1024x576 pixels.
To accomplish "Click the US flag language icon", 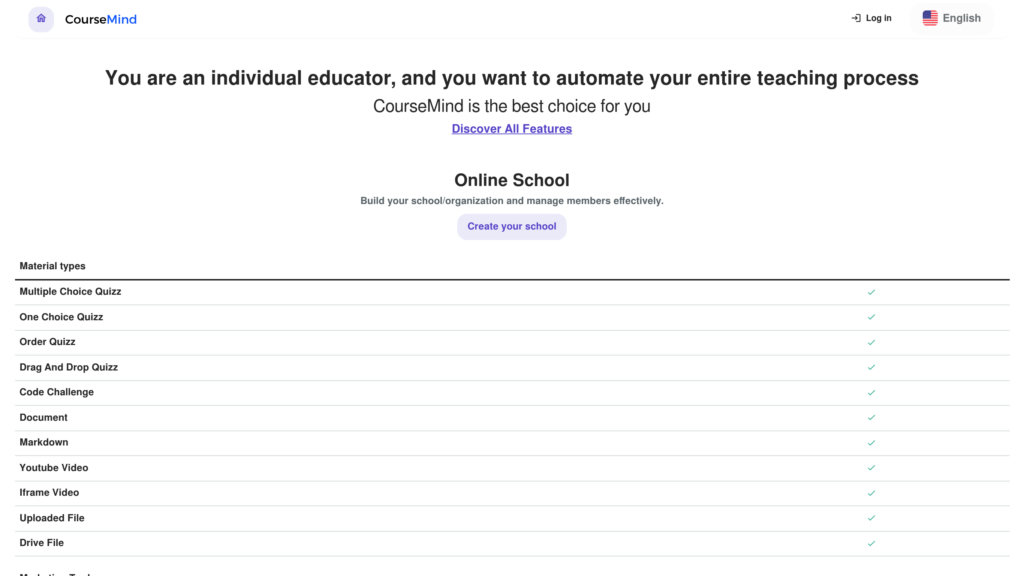I will [x=930, y=18].
